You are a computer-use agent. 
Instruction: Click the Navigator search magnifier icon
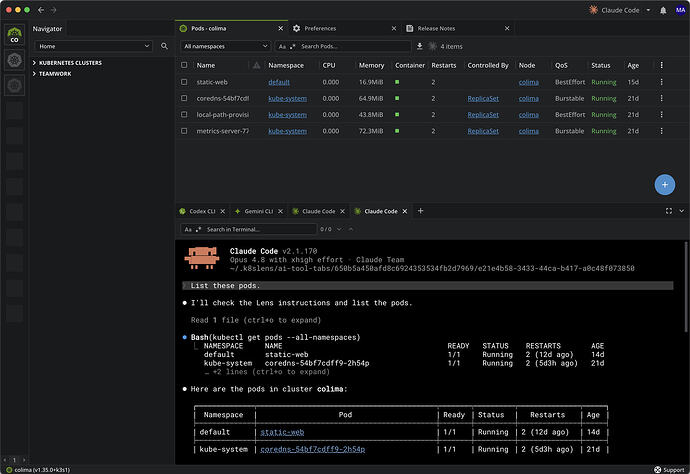[x=164, y=46]
